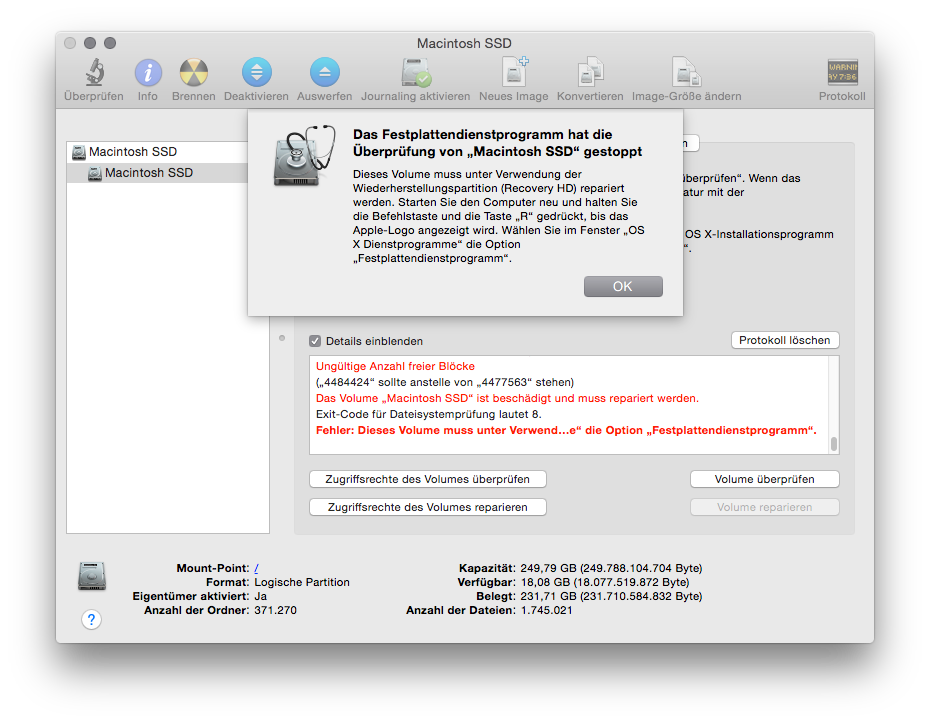The height and width of the screenshot is (723, 930).
Task: Click the greyed-out Volume reparieren button
Action: point(765,507)
